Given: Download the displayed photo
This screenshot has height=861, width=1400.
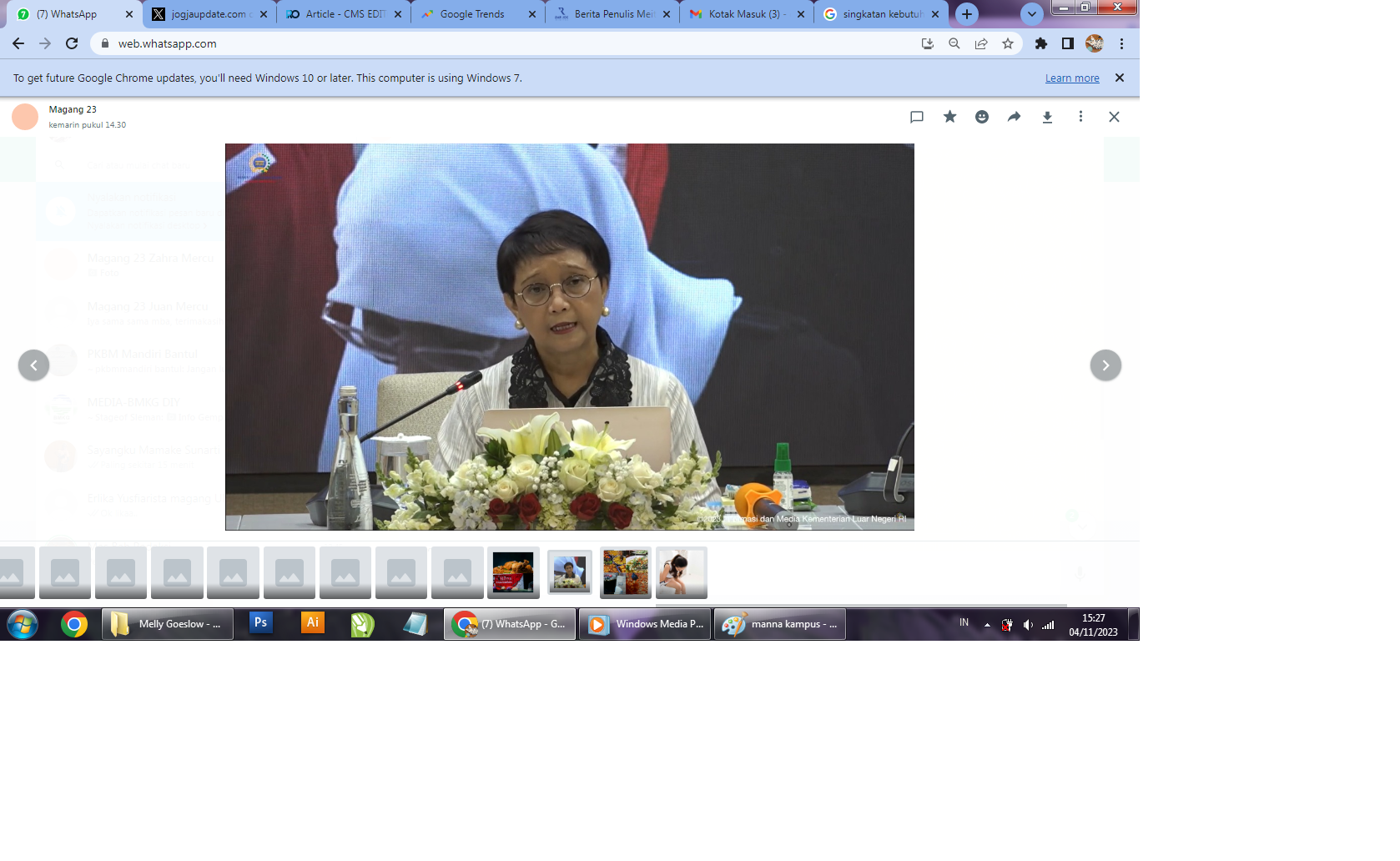Looking at the screenshot, I should point(1047,117).
